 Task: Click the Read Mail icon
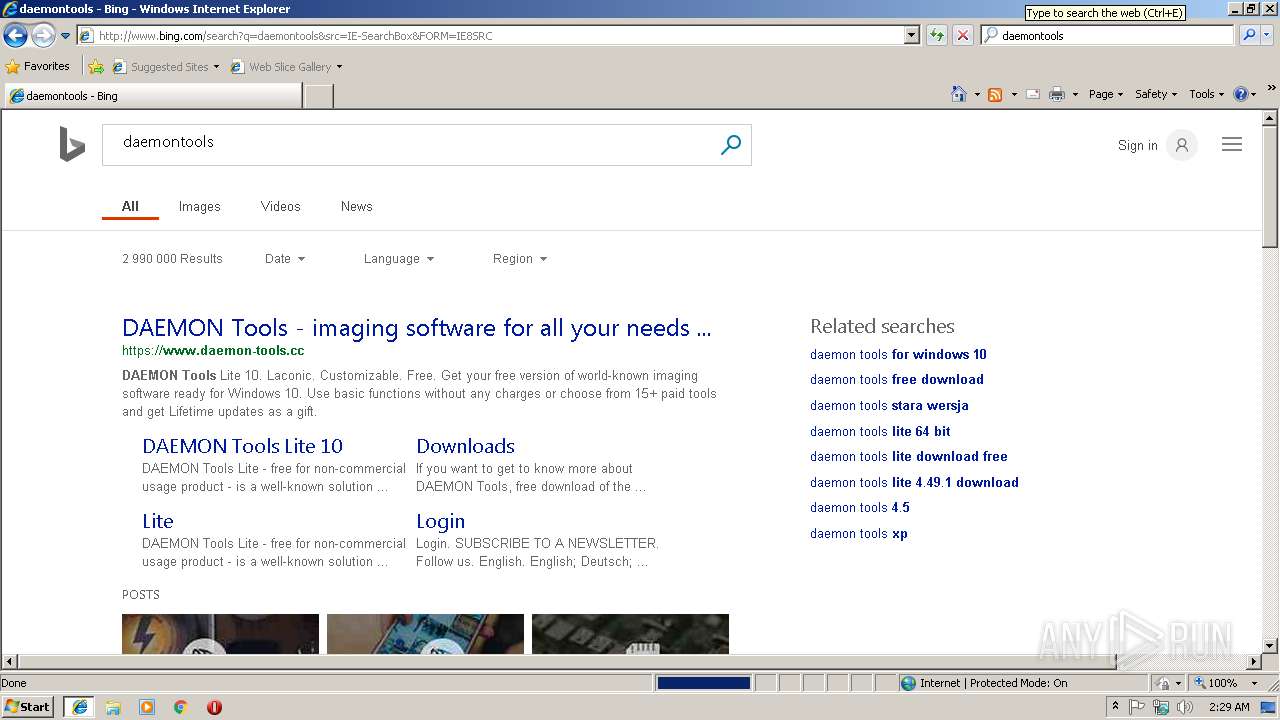[1032, 94]
